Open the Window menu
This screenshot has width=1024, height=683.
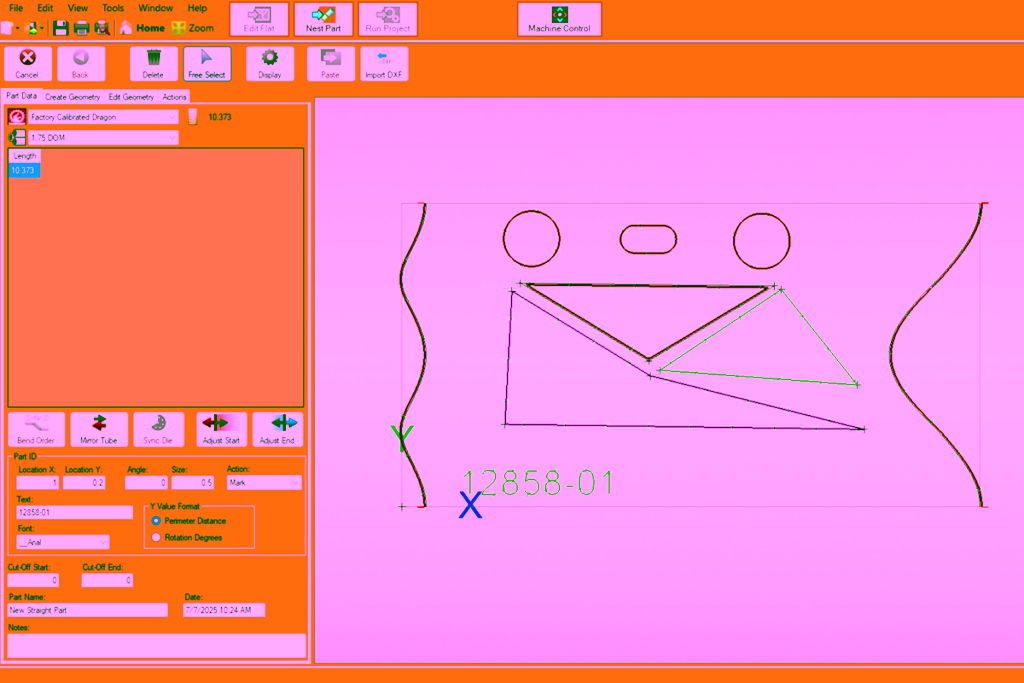click(x=155, y=8)
